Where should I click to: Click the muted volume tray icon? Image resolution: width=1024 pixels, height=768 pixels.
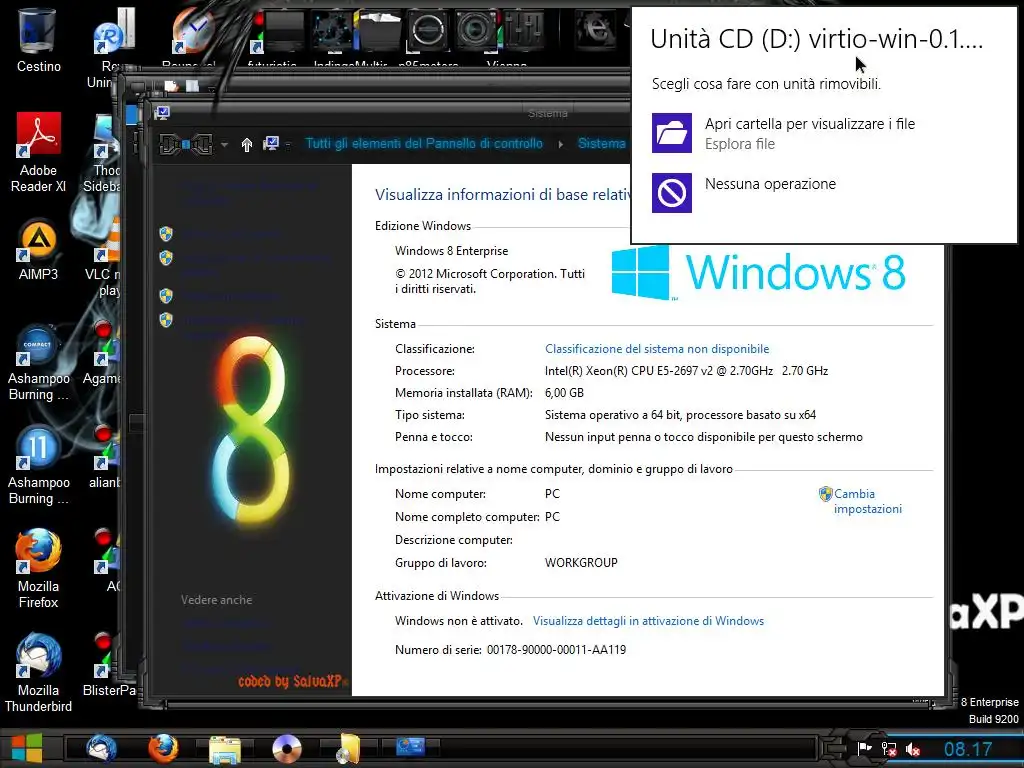[x=913, y=750]
